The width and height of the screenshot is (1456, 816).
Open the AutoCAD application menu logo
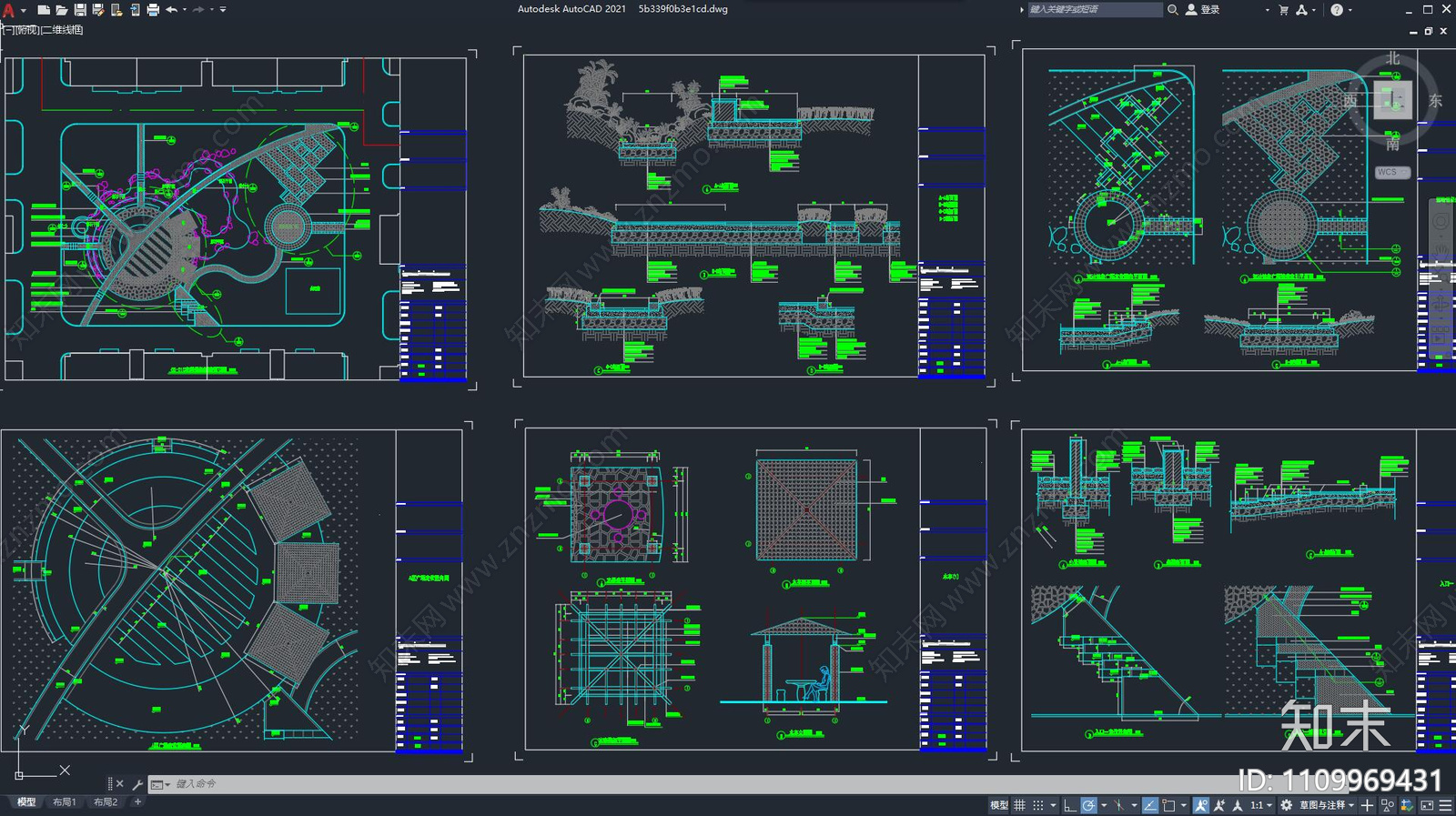point(8,10)
